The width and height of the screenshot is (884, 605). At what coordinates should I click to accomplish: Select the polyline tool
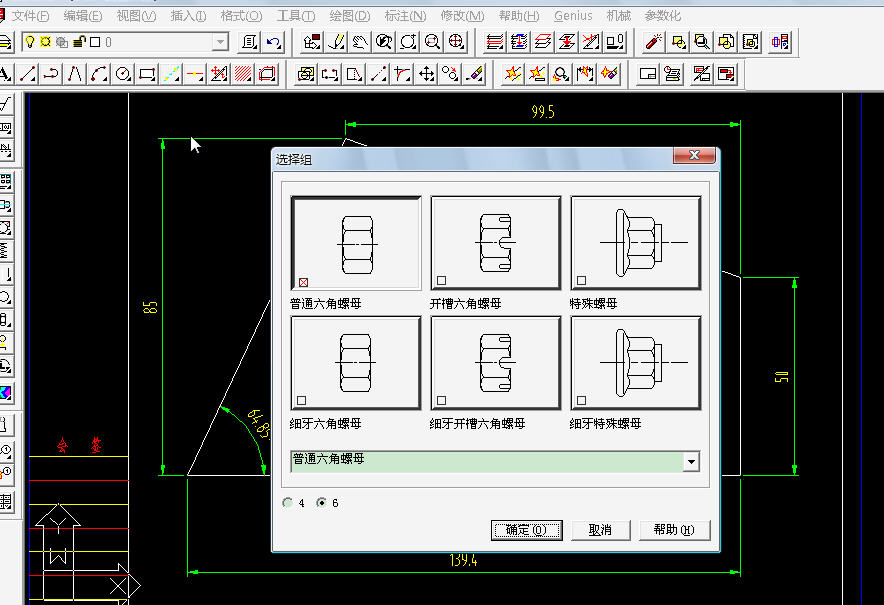(x=51, y=74)
